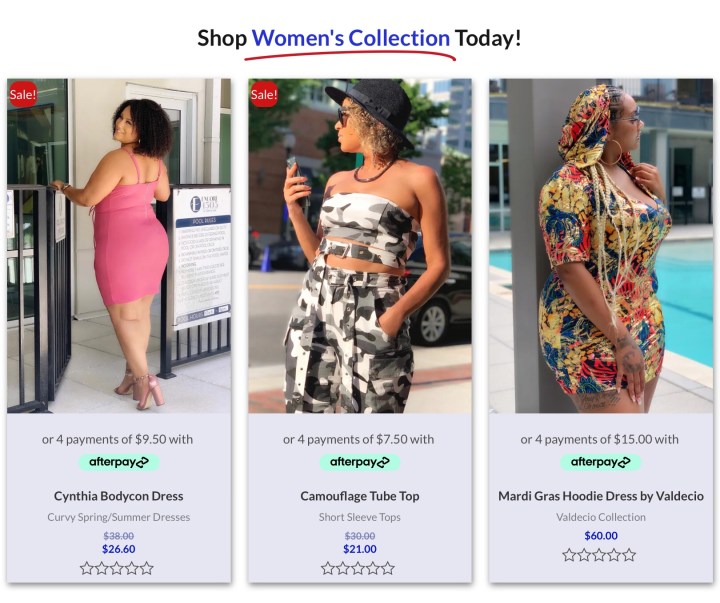720x603 pixels.
Task: Open the Cynthia Bodycon Dress product title
Action: (x=118, y=496)
